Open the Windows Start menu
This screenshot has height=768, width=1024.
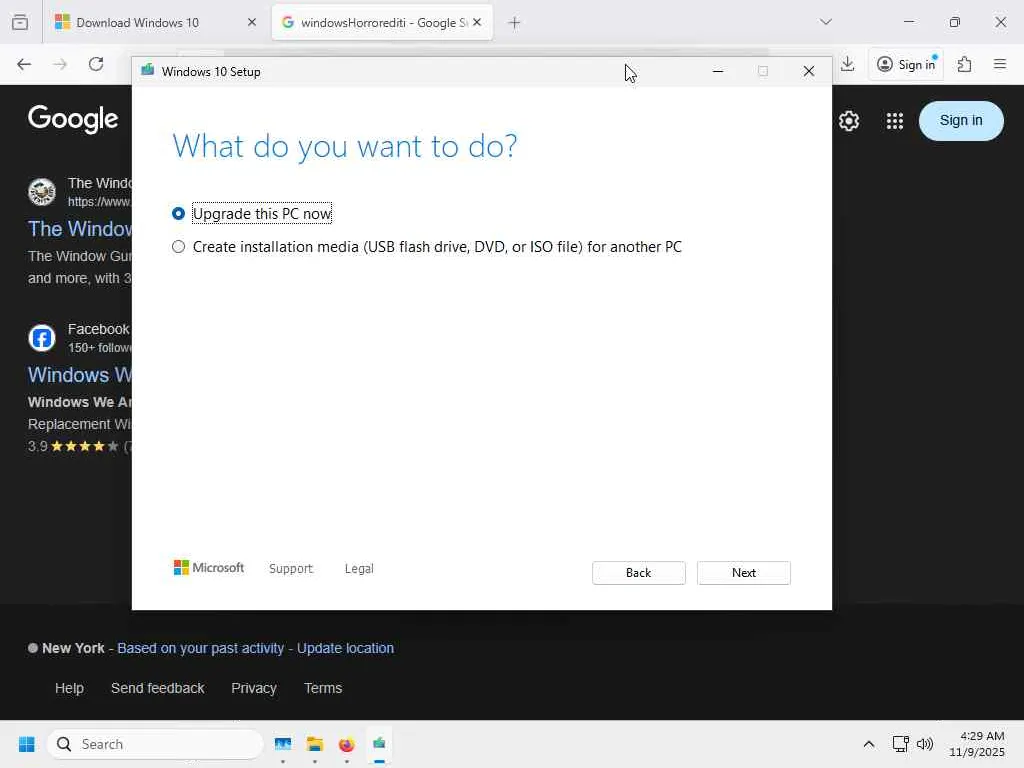click(x=27, y=744)
